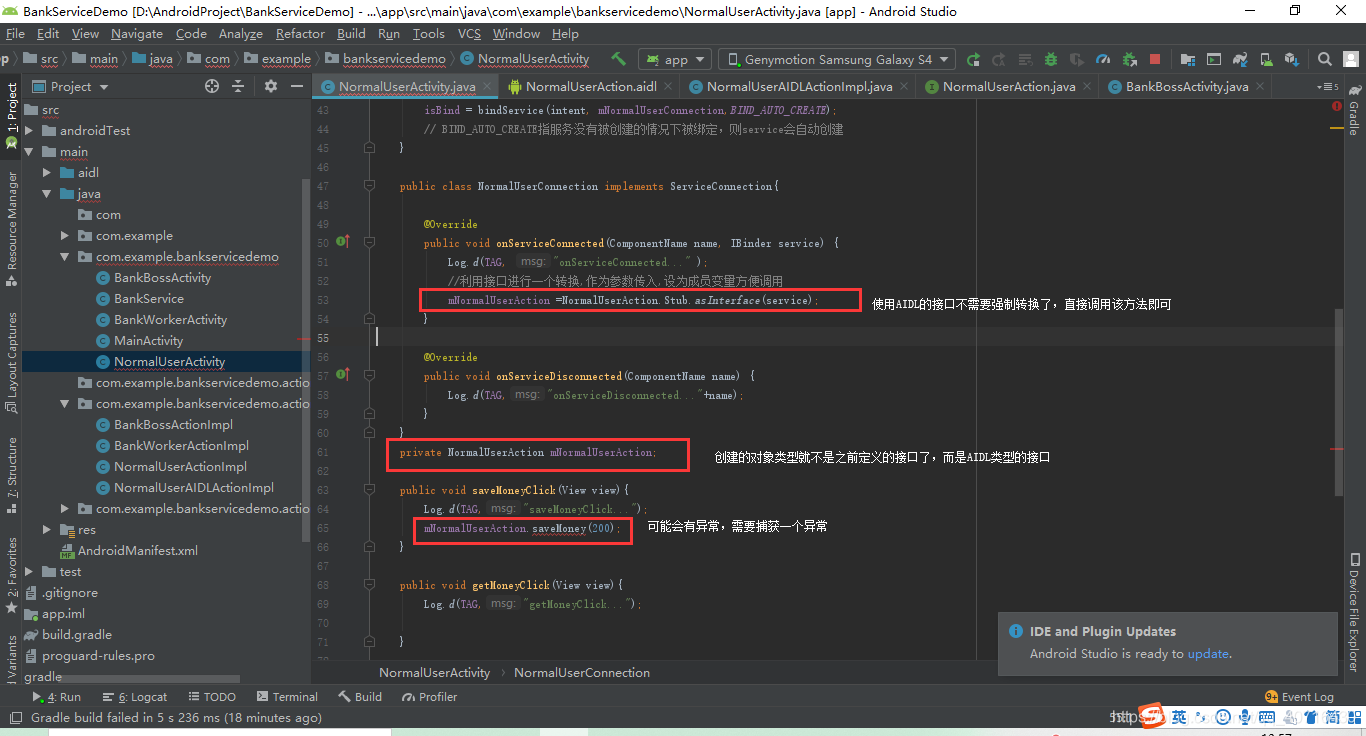Toggle the Layout Captures side panel
The height and width of the screenshot is (736, 1366).
pyautogui.click(x=12, y=362)
